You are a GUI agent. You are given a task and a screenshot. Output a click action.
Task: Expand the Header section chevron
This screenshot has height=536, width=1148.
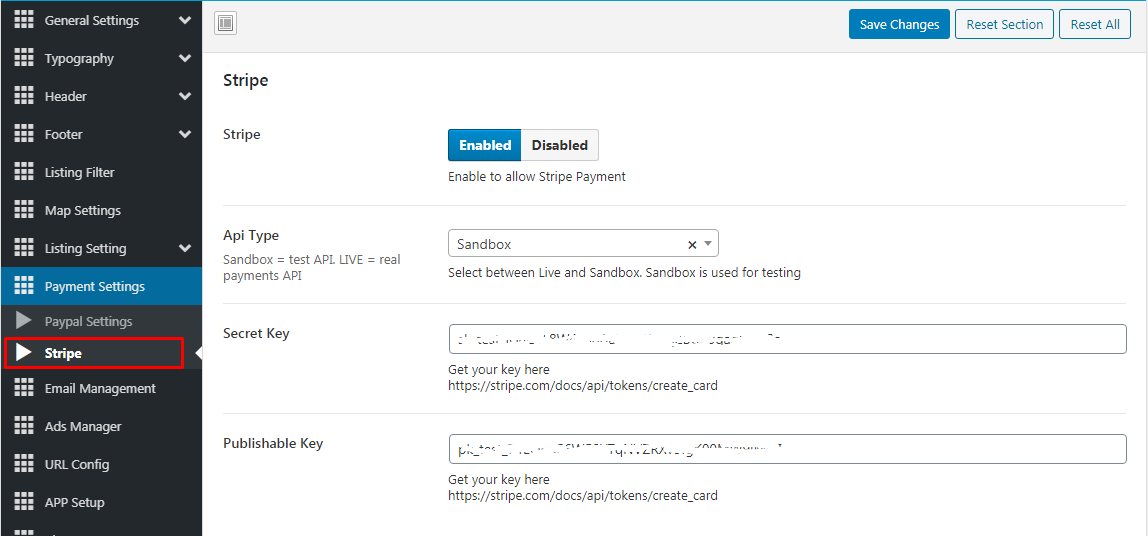[185, 96]
